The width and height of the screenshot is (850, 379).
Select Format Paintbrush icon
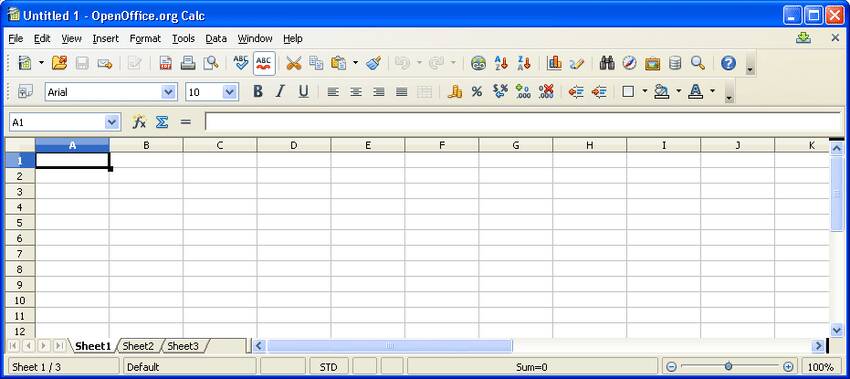(x=373, y=63)
